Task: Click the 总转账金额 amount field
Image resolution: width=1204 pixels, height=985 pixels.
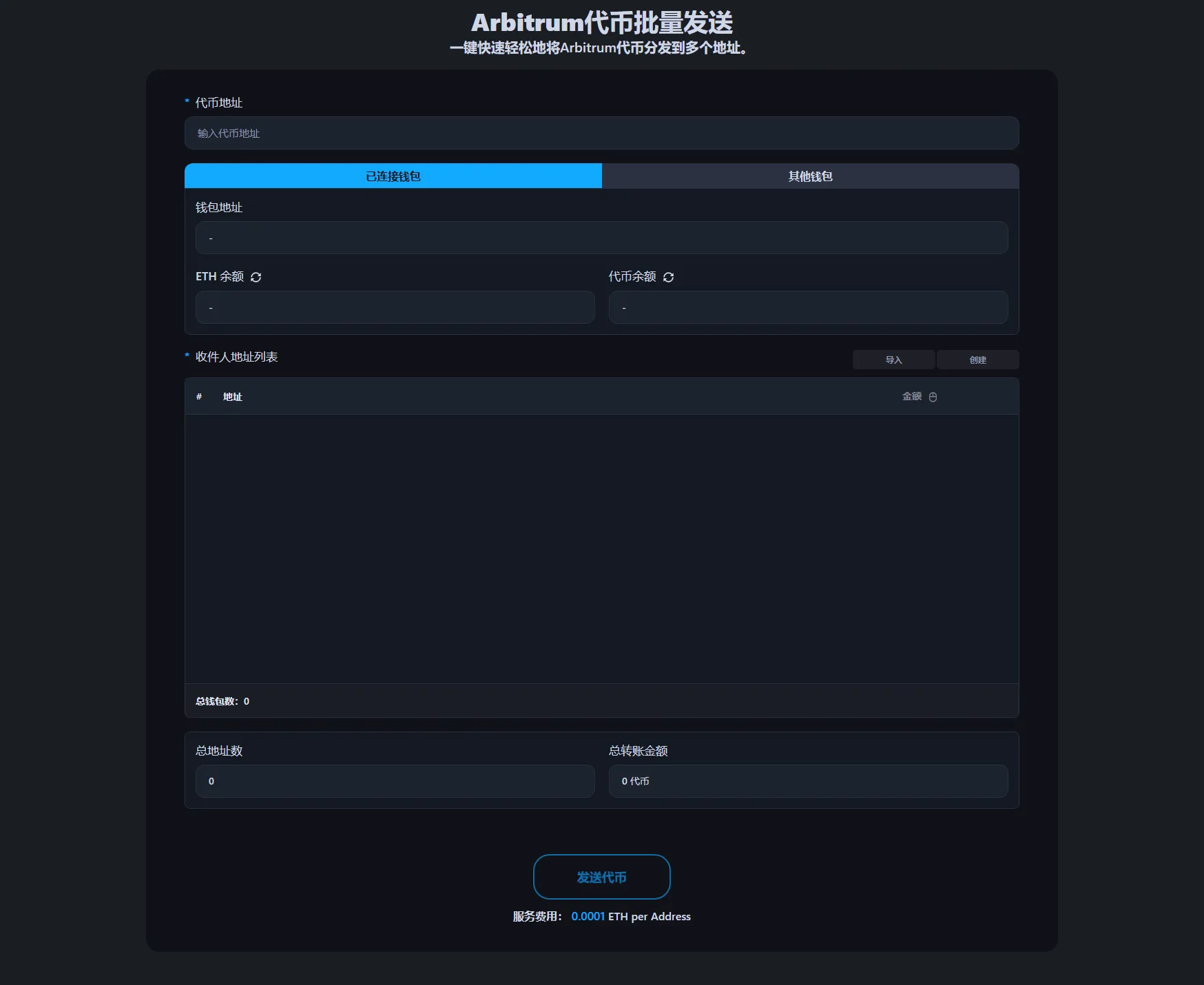Action: point(808,781)
